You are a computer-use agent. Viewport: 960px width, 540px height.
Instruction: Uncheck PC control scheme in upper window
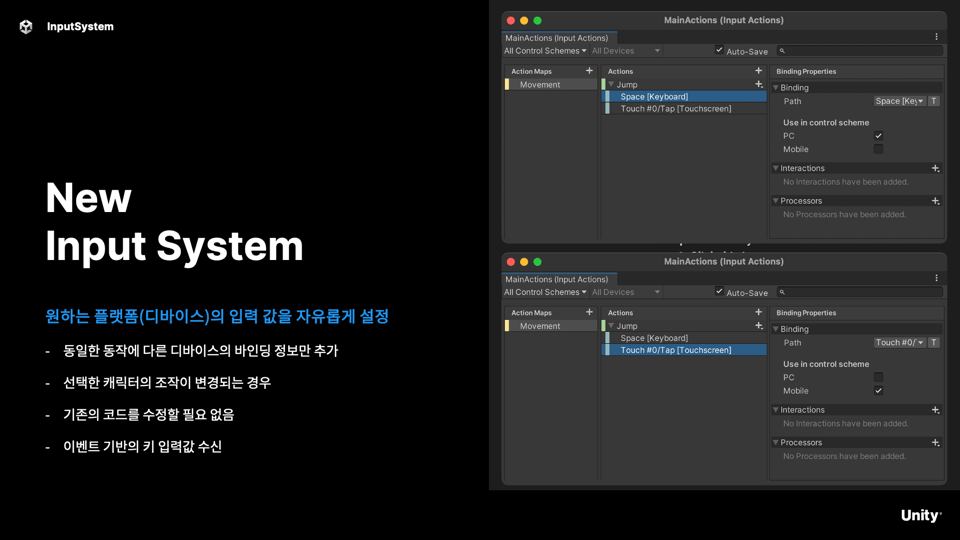point(879,136)
